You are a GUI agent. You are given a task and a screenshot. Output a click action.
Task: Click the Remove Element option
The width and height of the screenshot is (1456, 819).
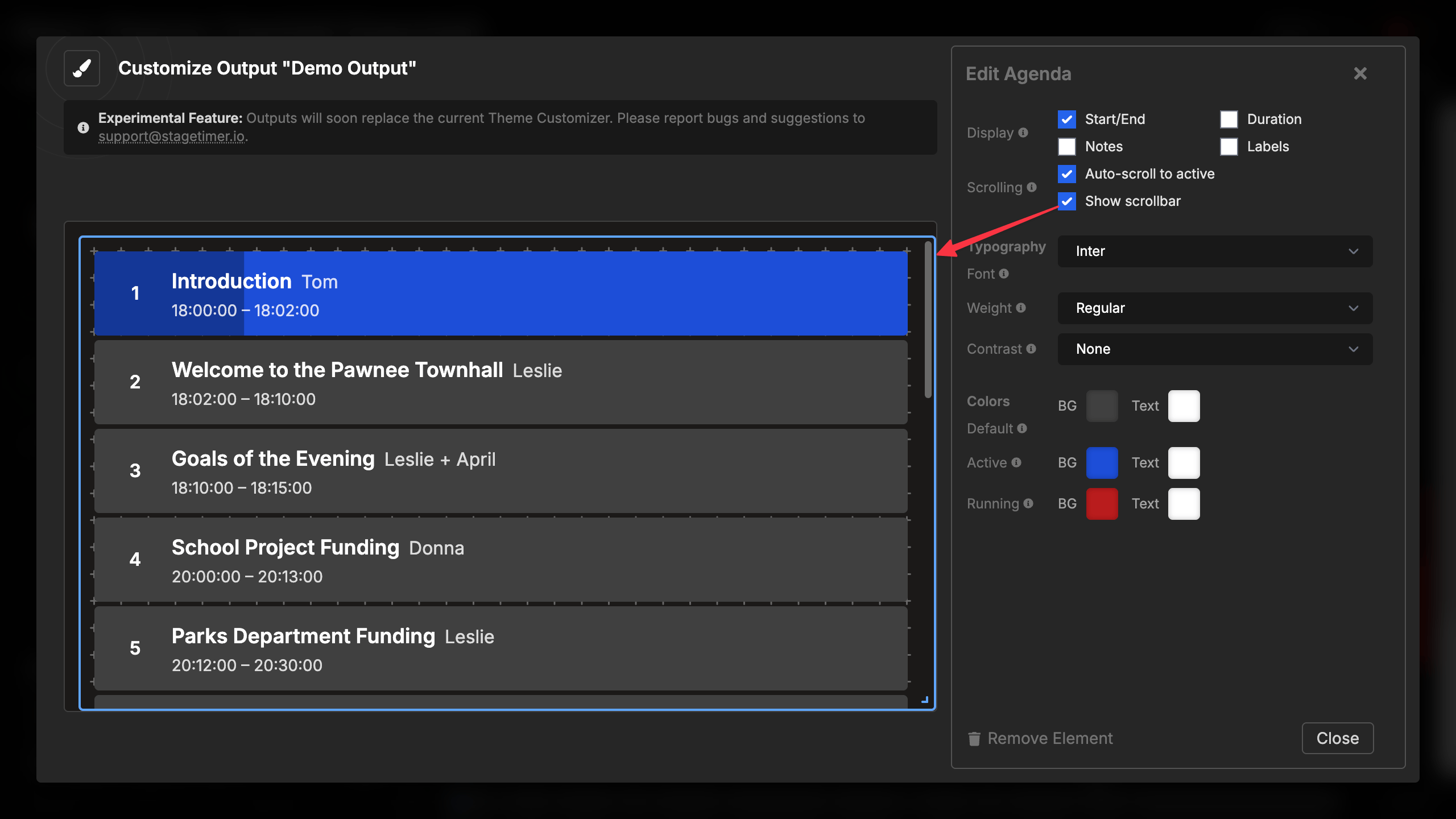(x=1050, y=738)
